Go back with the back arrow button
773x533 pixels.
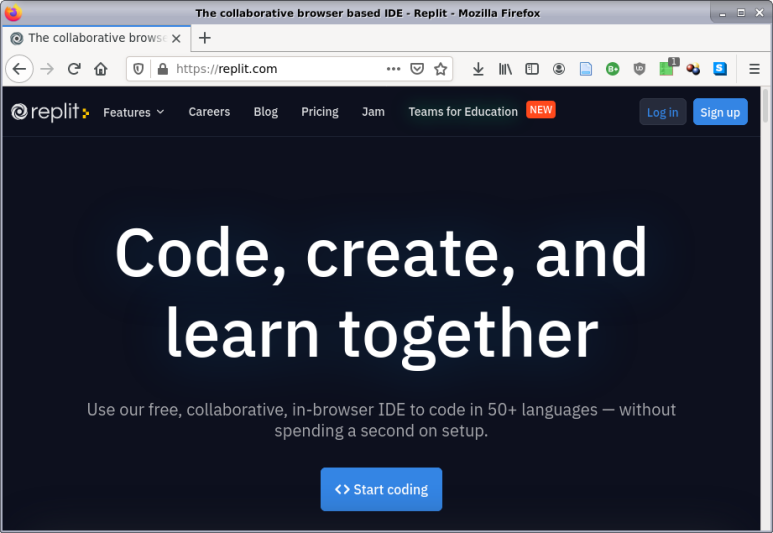[x=19, y=69]
